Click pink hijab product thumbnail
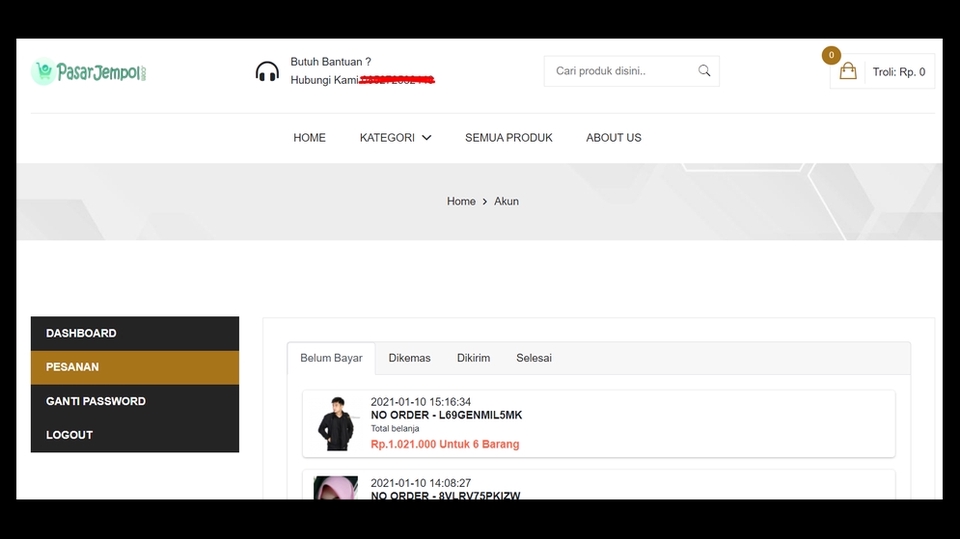Viewport: 960px width, 539px height. [x=336, y=488]
